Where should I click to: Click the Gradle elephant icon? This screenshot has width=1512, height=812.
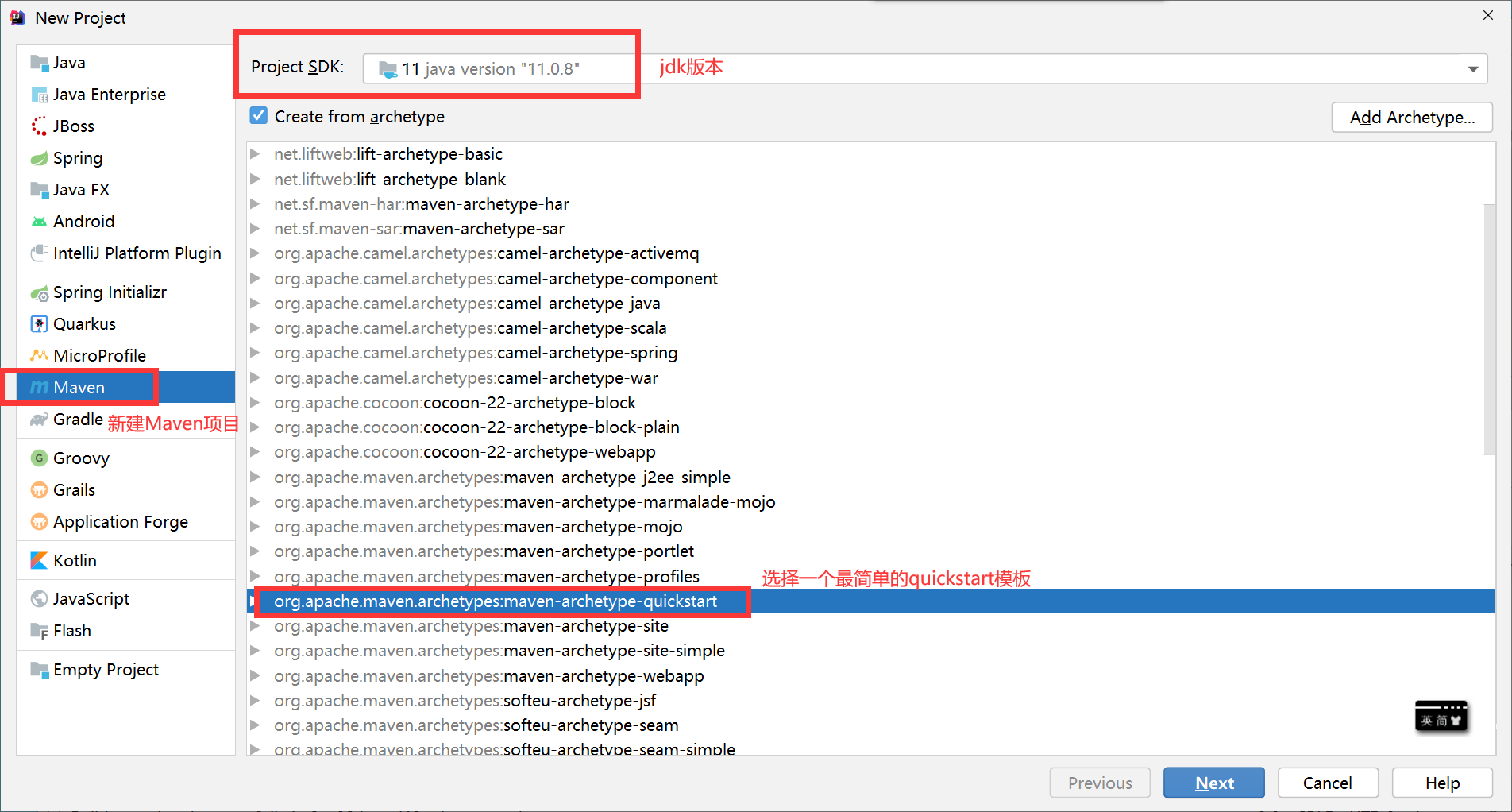(39, 420)
